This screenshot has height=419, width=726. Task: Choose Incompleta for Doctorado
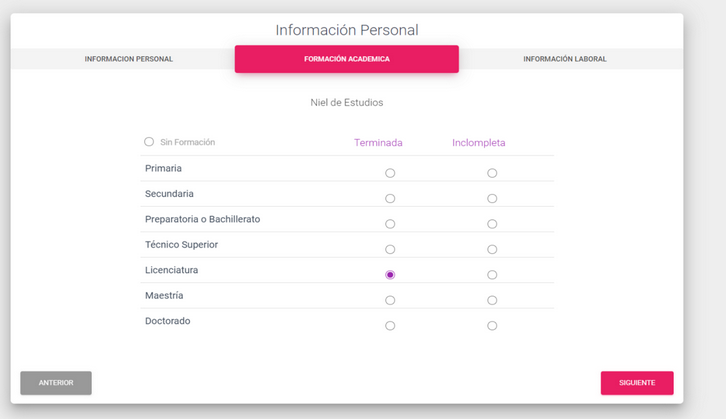[492, 326]
